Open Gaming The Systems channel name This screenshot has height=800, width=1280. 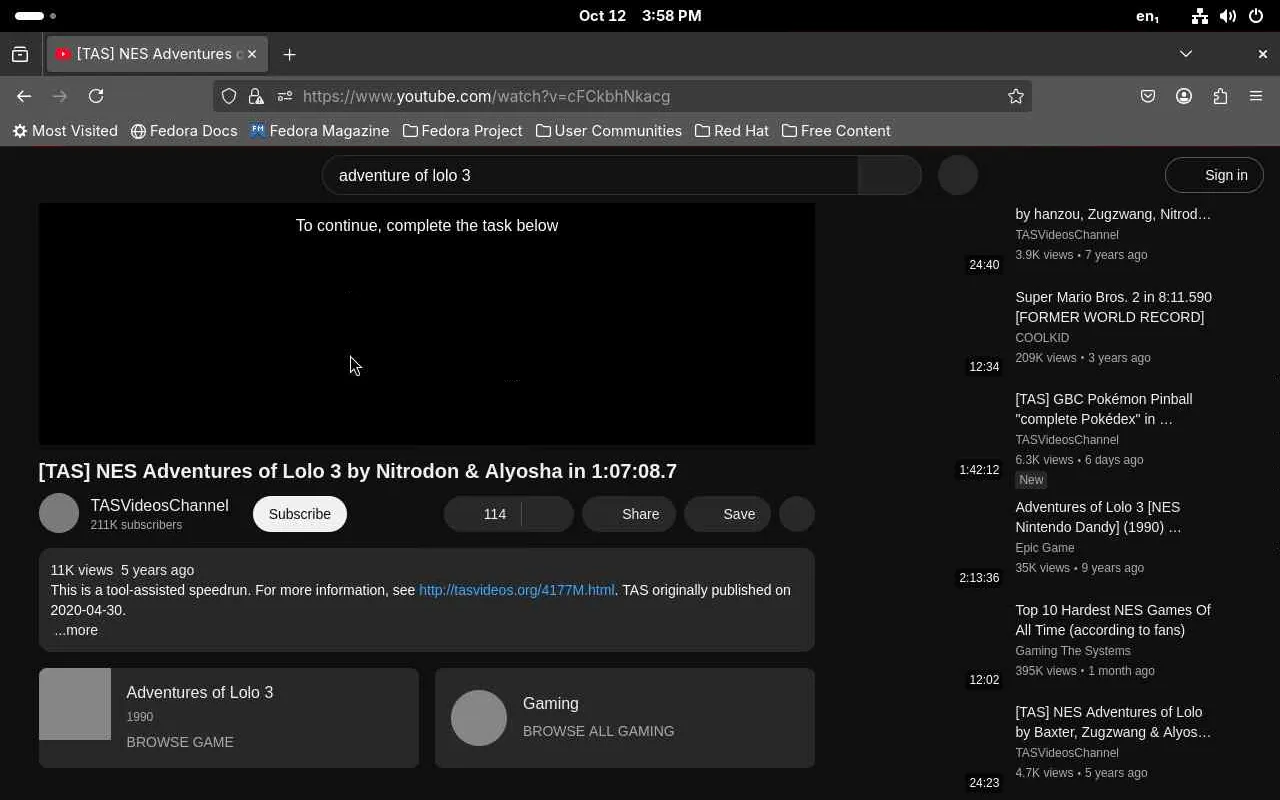(1073, 651)
